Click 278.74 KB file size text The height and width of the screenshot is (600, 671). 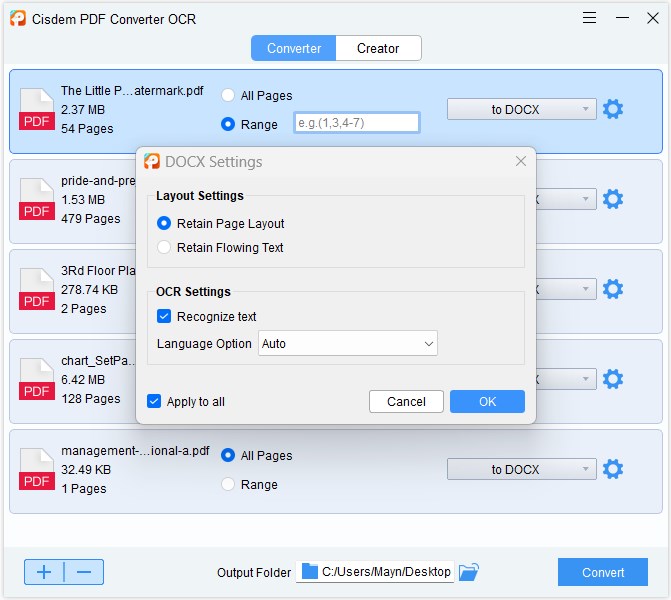(x=89, y=290)
